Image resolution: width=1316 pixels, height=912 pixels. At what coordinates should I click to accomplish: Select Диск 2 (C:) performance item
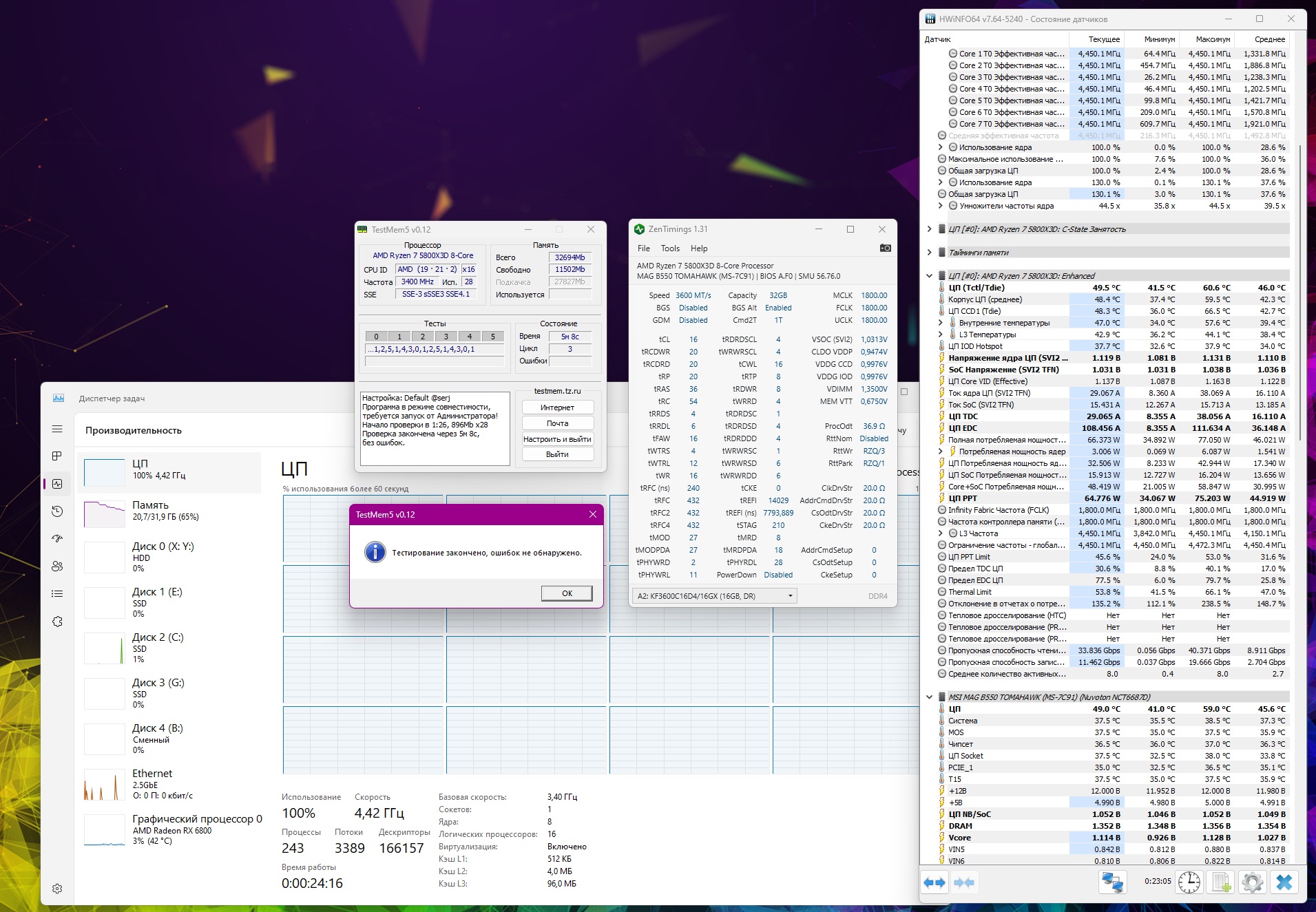point(171,648)
